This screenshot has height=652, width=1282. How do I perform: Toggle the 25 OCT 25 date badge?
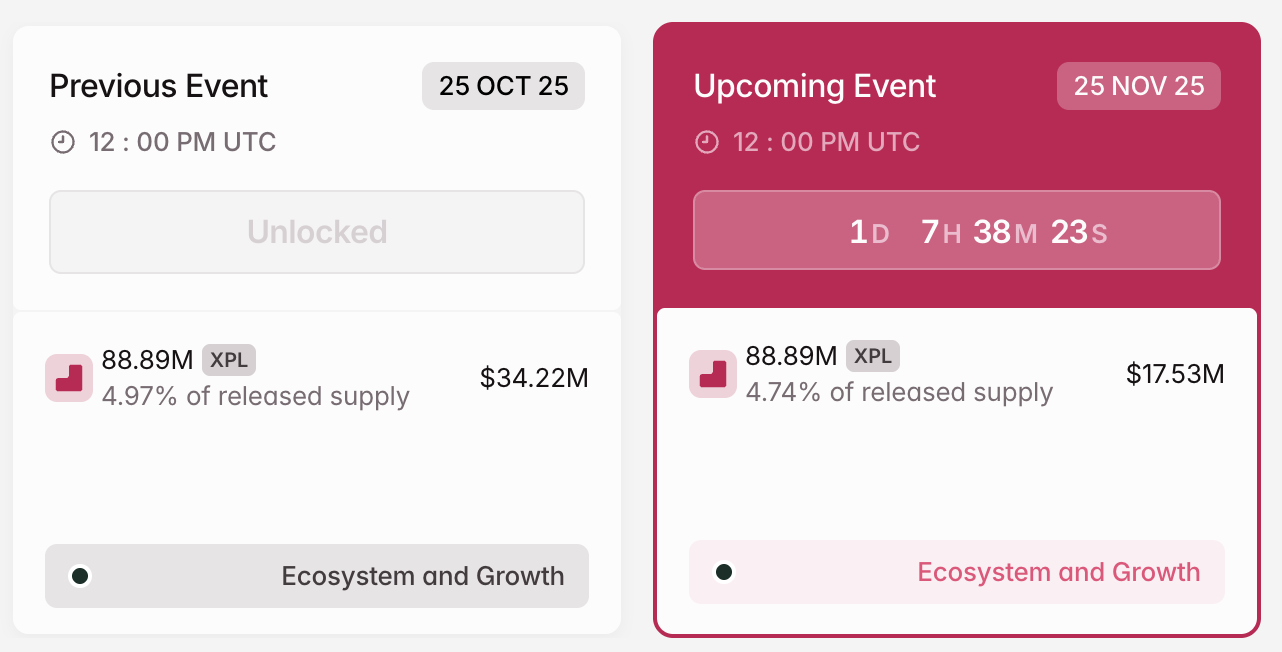[x=503, y=86]
